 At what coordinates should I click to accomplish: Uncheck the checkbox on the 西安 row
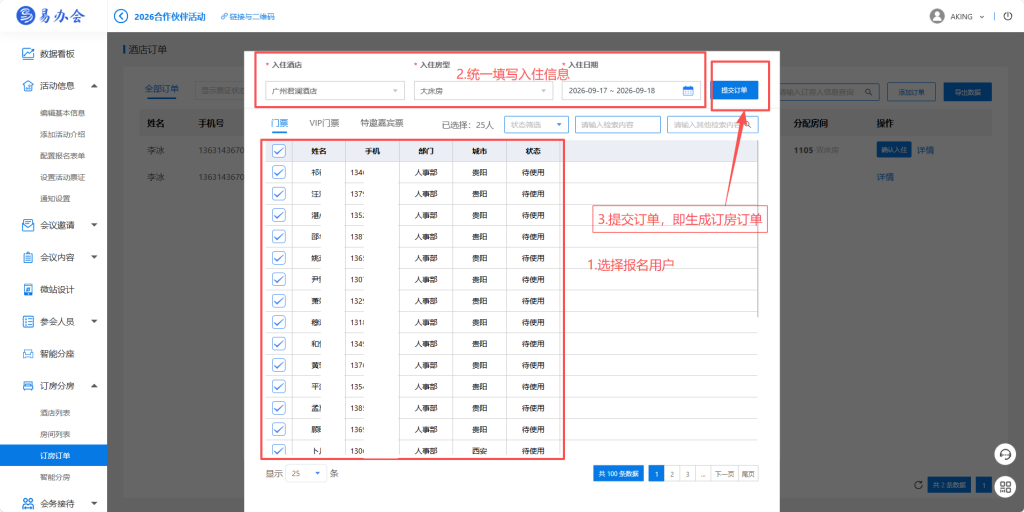pos(279,450)
